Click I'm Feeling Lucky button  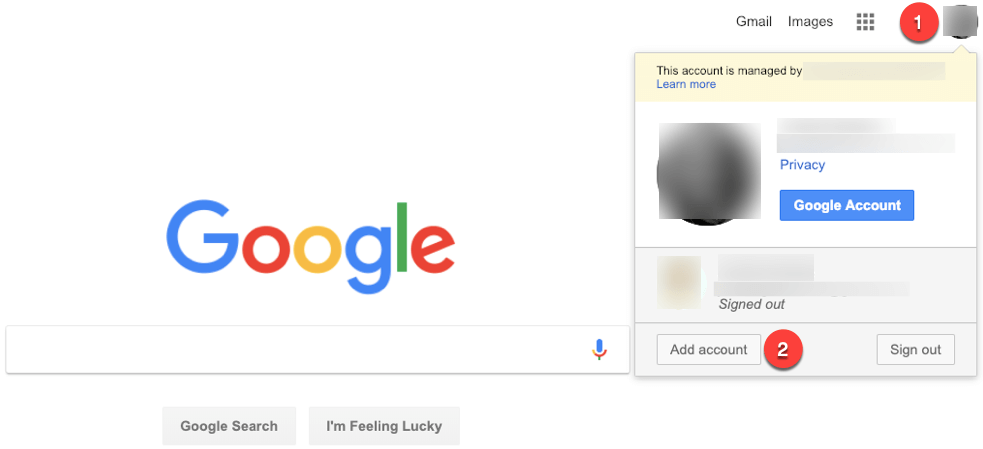[384, 426]
